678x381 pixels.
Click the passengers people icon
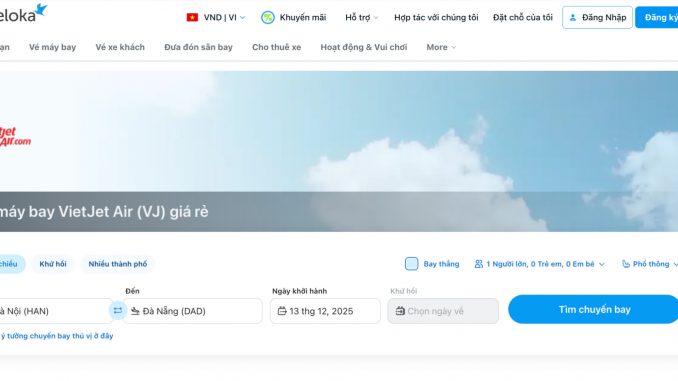[479, 264]
